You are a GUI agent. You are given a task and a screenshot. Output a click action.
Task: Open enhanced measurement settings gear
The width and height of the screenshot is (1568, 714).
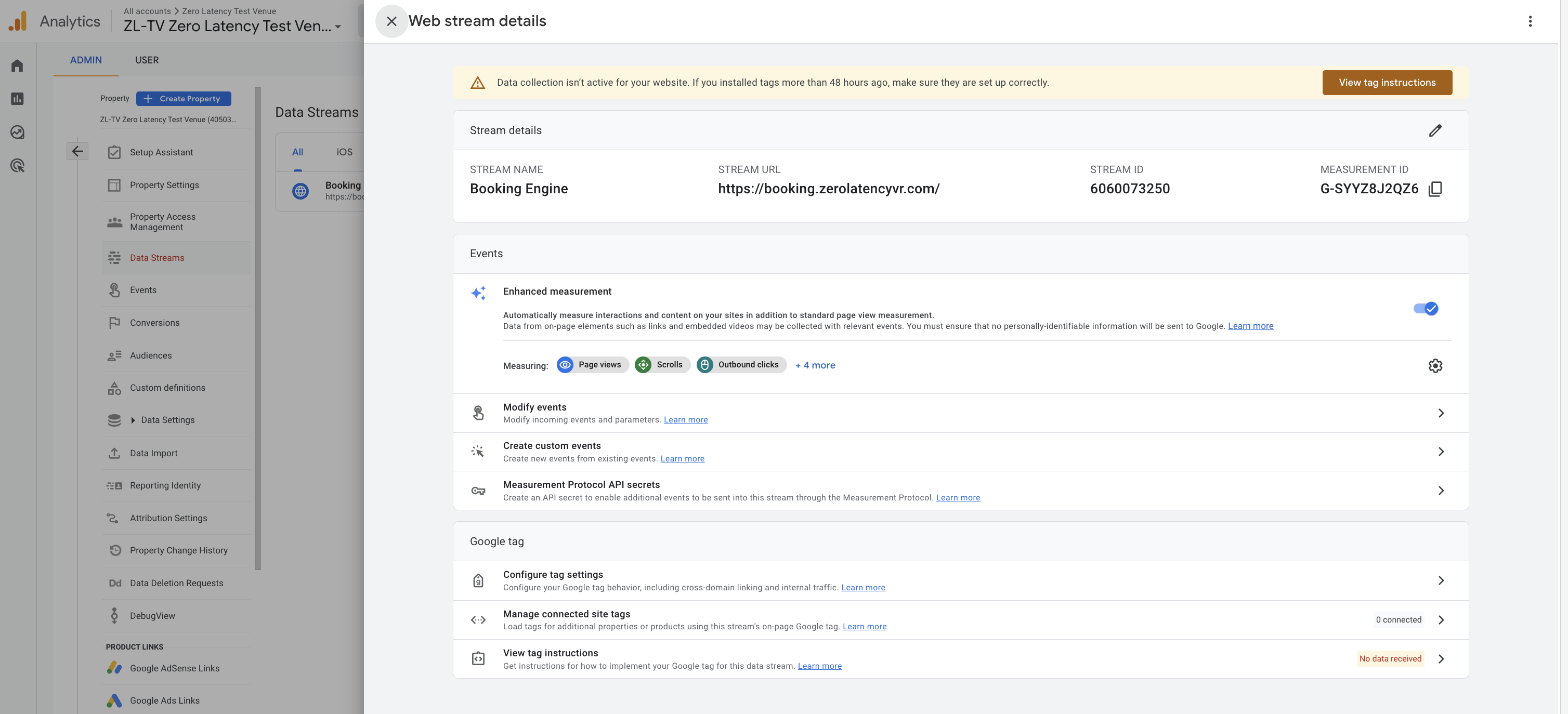click(x=1435, y=365)
